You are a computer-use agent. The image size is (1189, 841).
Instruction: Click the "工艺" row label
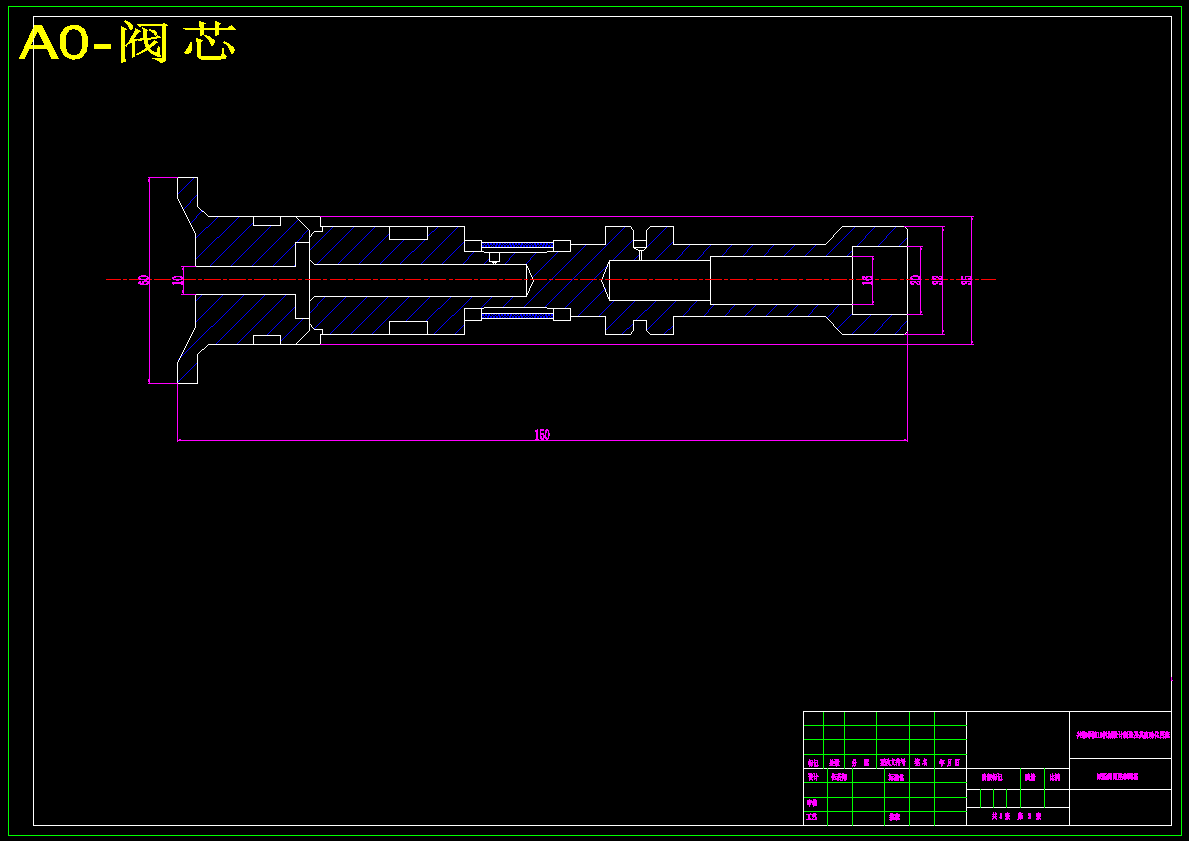(x=812, y=817)
